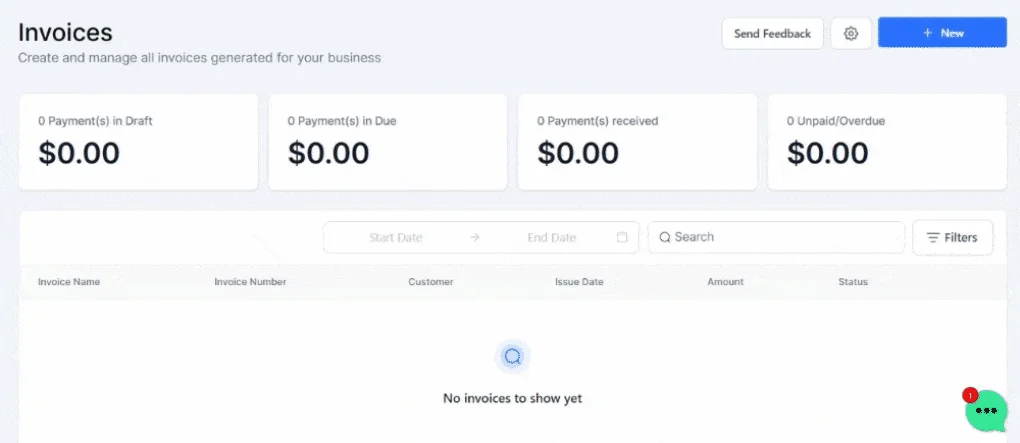The width and height of the screenshot is (1020, 443).
Task: Click the calendar icon in date range
Action: [x=622, y=237]
